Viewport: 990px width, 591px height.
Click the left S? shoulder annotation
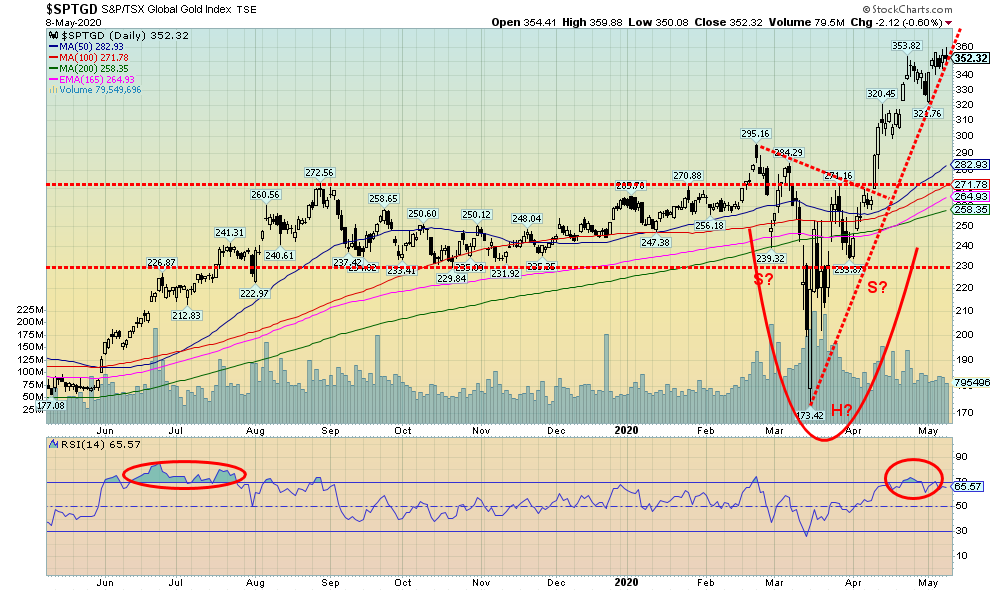pos(763,279)
